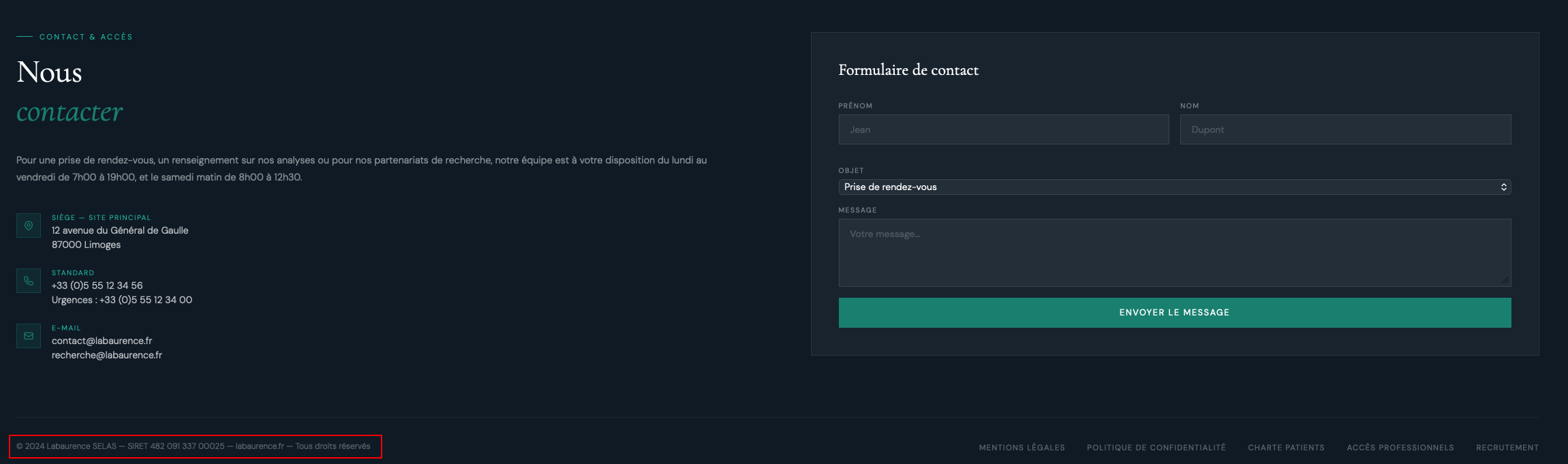Screen dimensions: 1568x464
Task: Send with Envoyer le message button
Action: click(1174, 313)
